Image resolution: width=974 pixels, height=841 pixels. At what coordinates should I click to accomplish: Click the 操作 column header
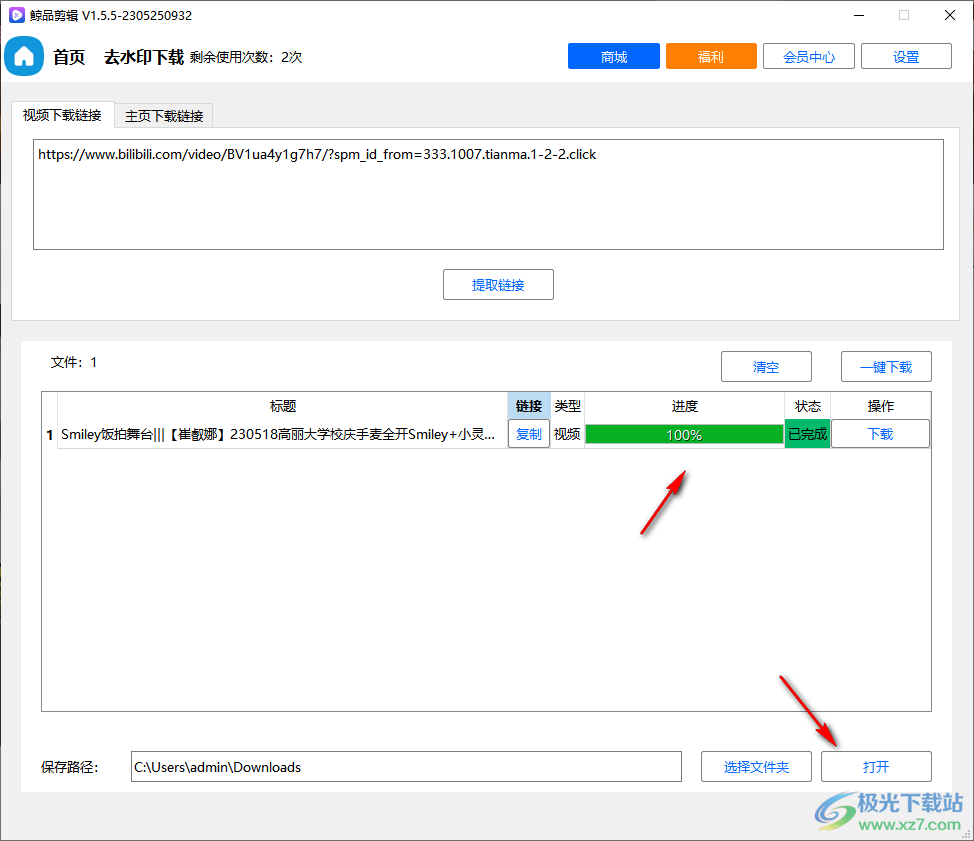click(880, 406)
